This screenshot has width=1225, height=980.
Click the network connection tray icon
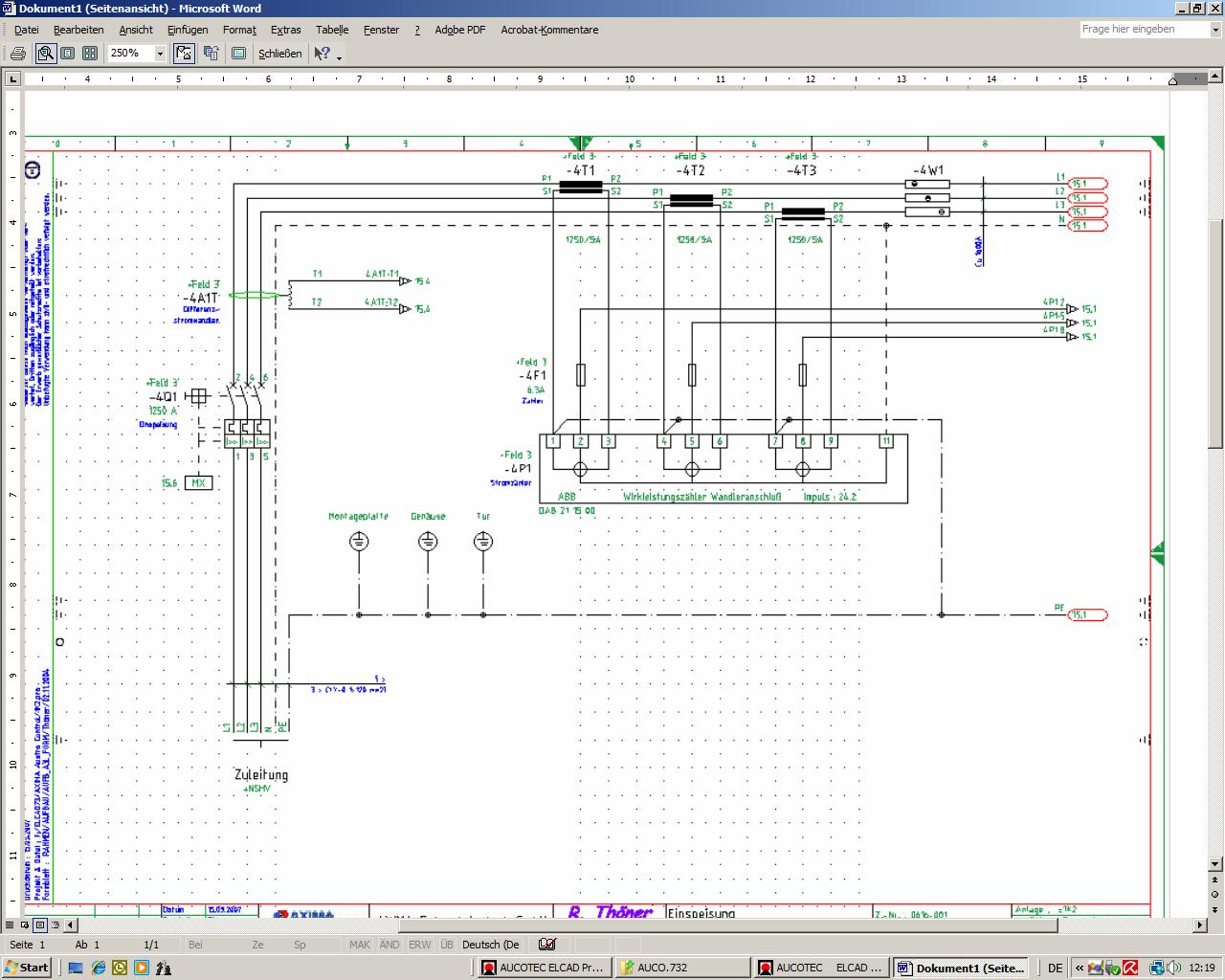pyautogui.click(x=1157, y=968)
